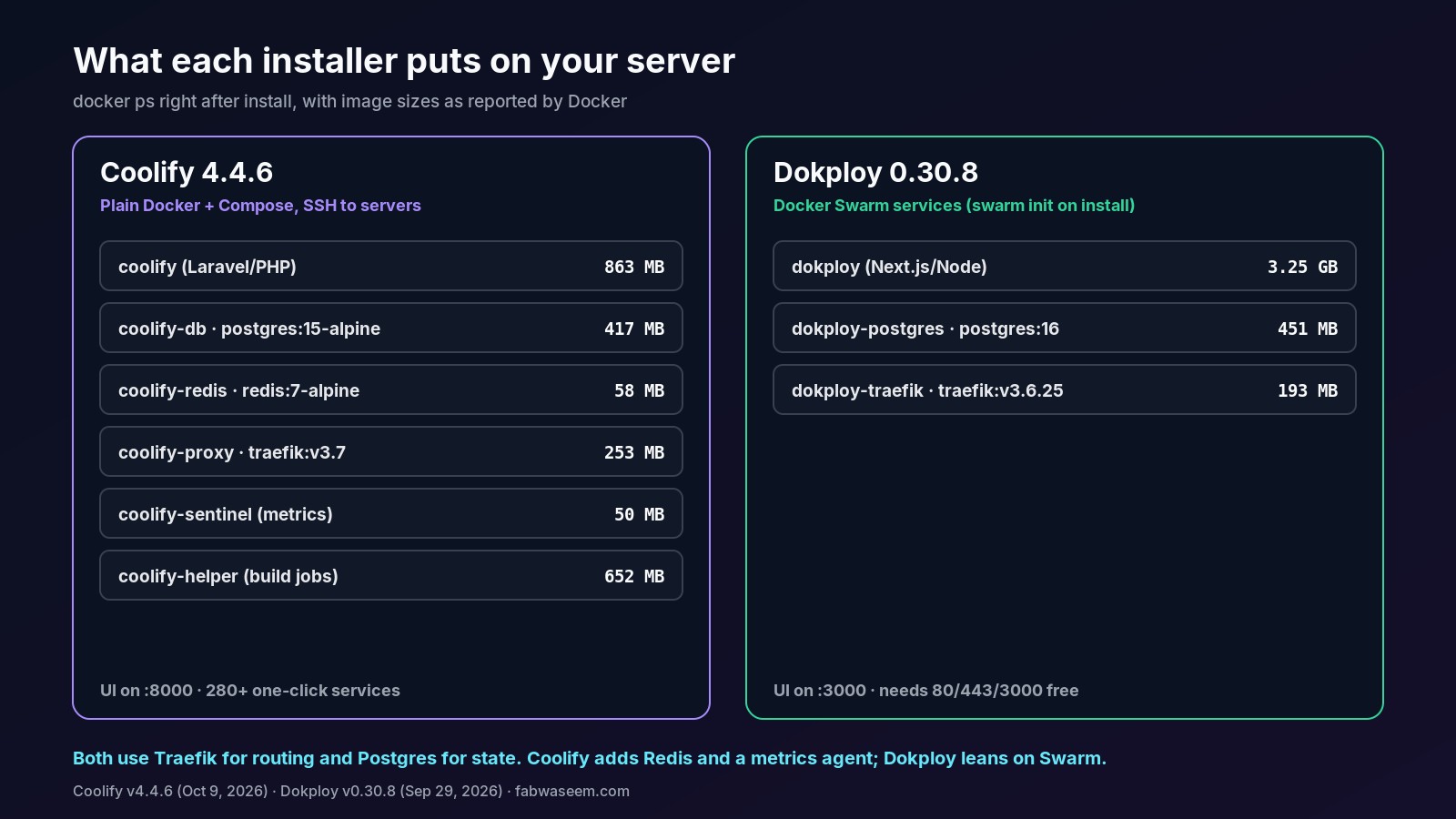Select the "coolify-sentinel (metrics)" row label
1456x819 pixels.
click(x=226, y=514)
